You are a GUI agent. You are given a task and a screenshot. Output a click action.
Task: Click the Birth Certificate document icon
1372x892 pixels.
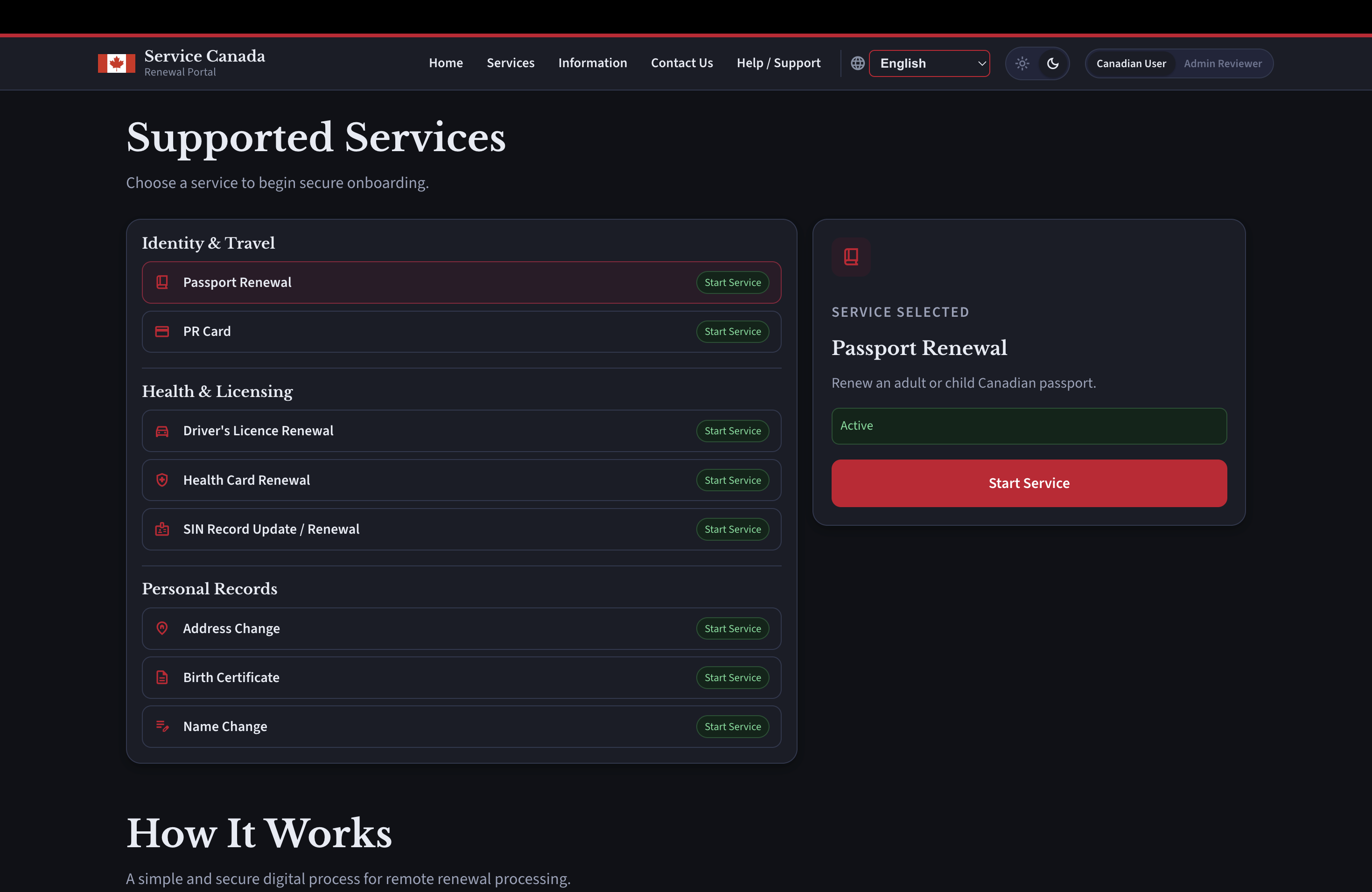pos(162,677)
